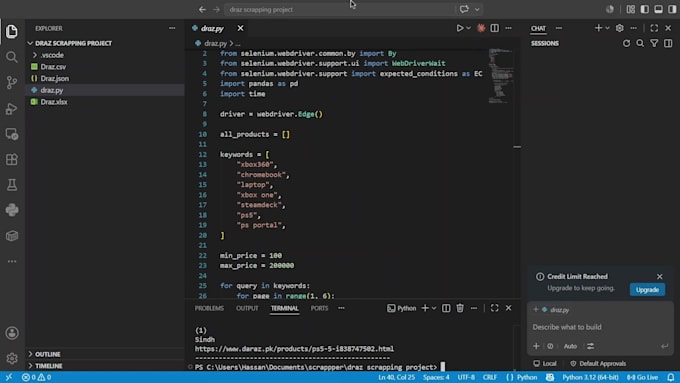
Task: Show additional activity bar views
Action: (12, 261)
